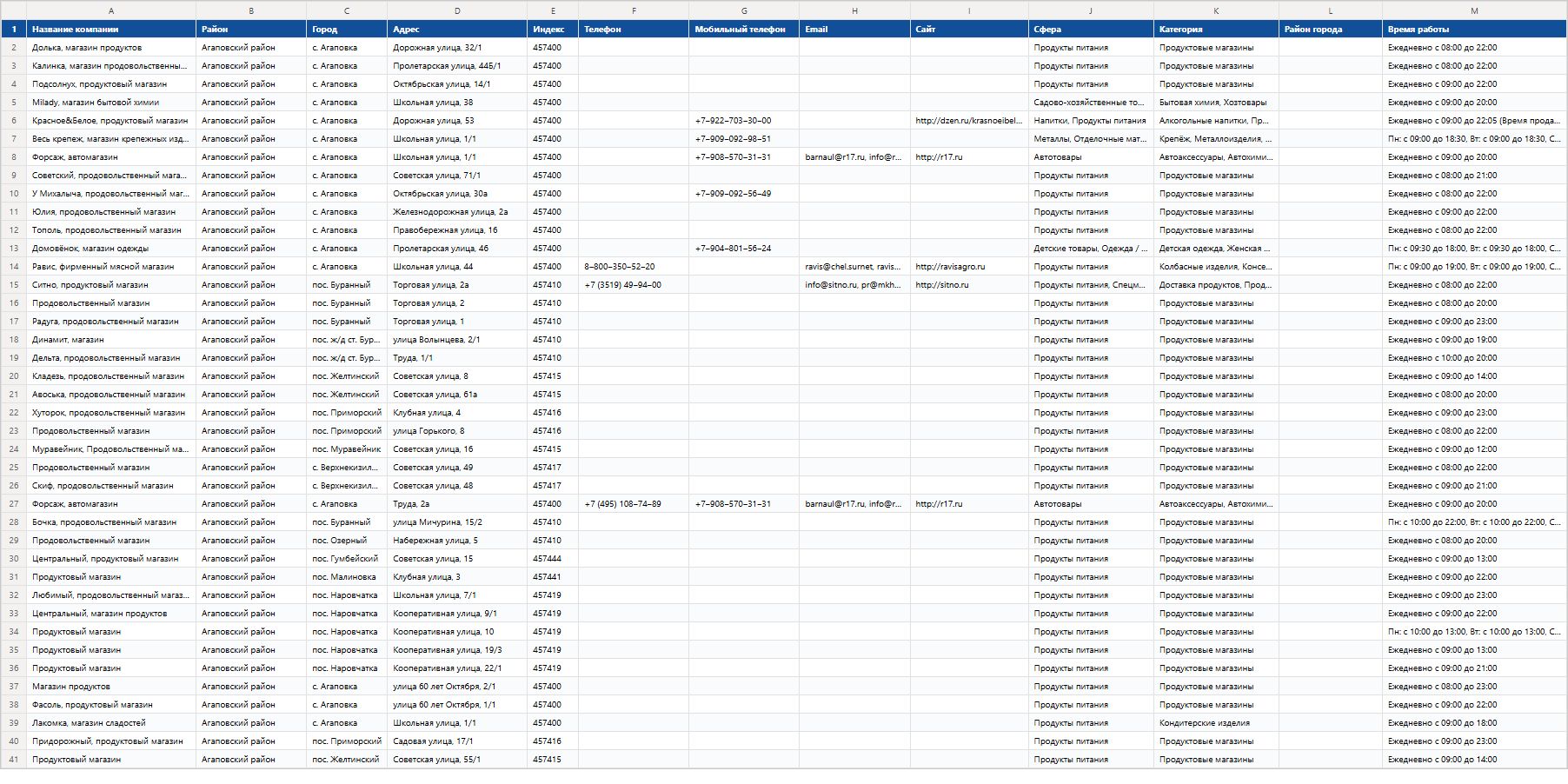The height and width of the screenshot is (784, 1568).
Task: Select phone cell '+7 (495) 108-74-89'
Action: [634, 504]
